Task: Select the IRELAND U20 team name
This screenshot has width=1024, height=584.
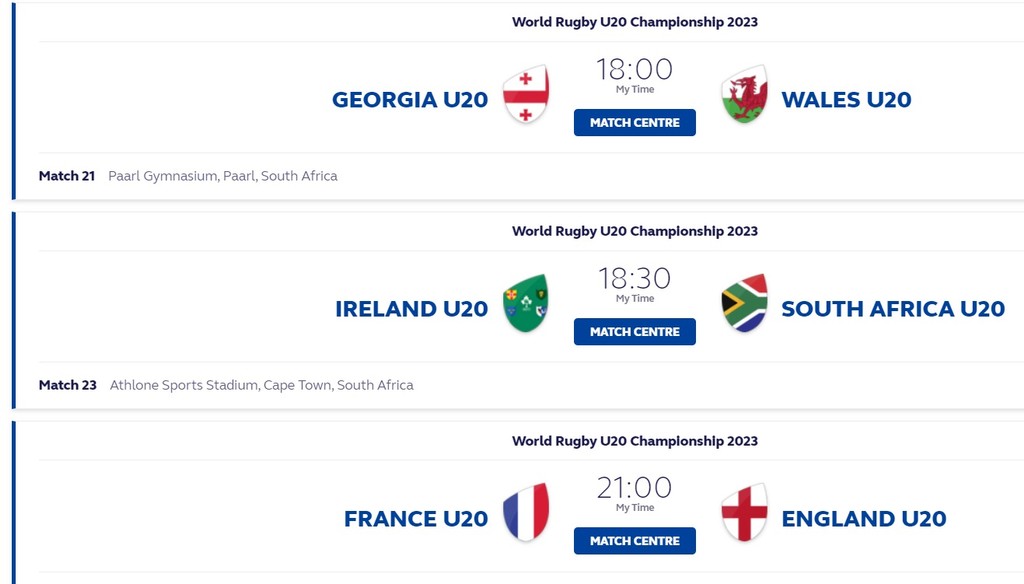Action: click(412, 309)
